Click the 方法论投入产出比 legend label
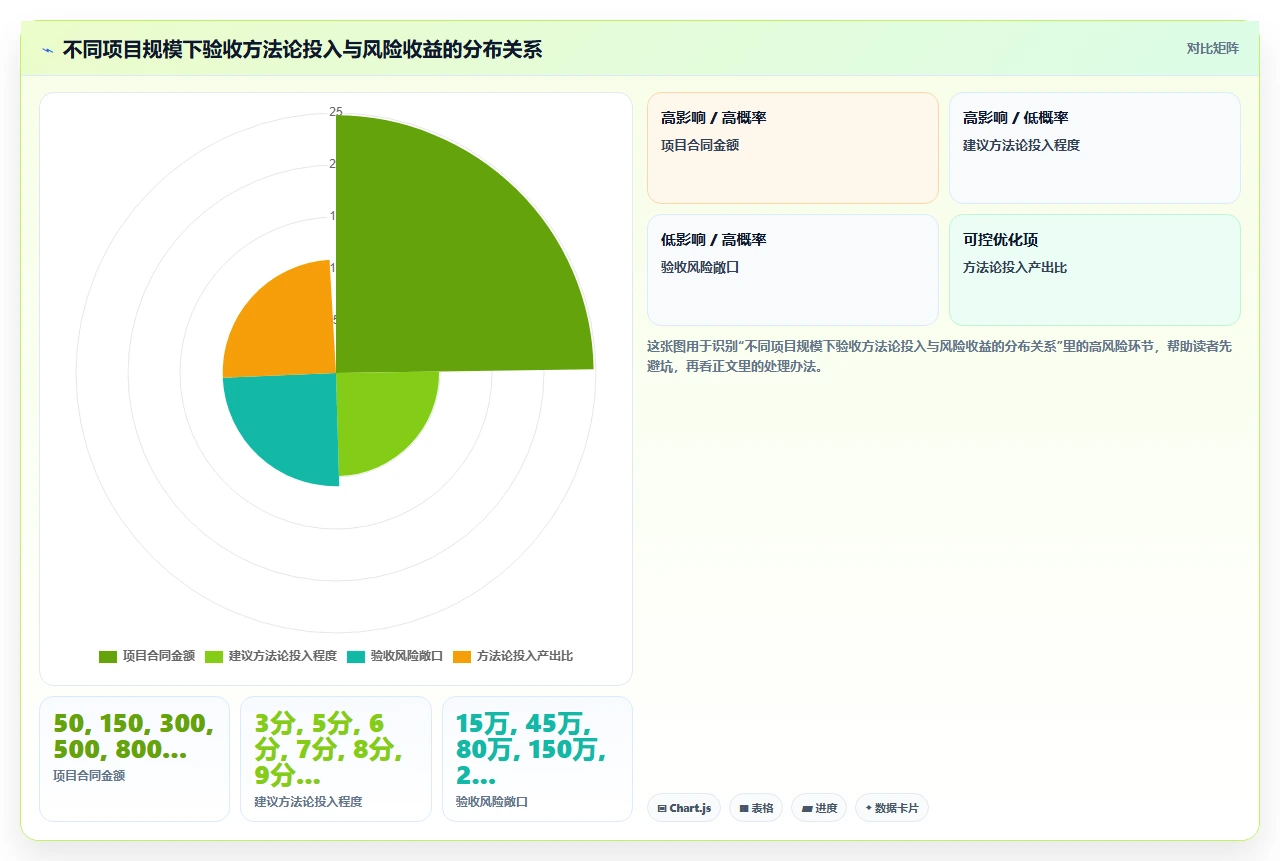The image size is (1280, 861). [525, 657]
